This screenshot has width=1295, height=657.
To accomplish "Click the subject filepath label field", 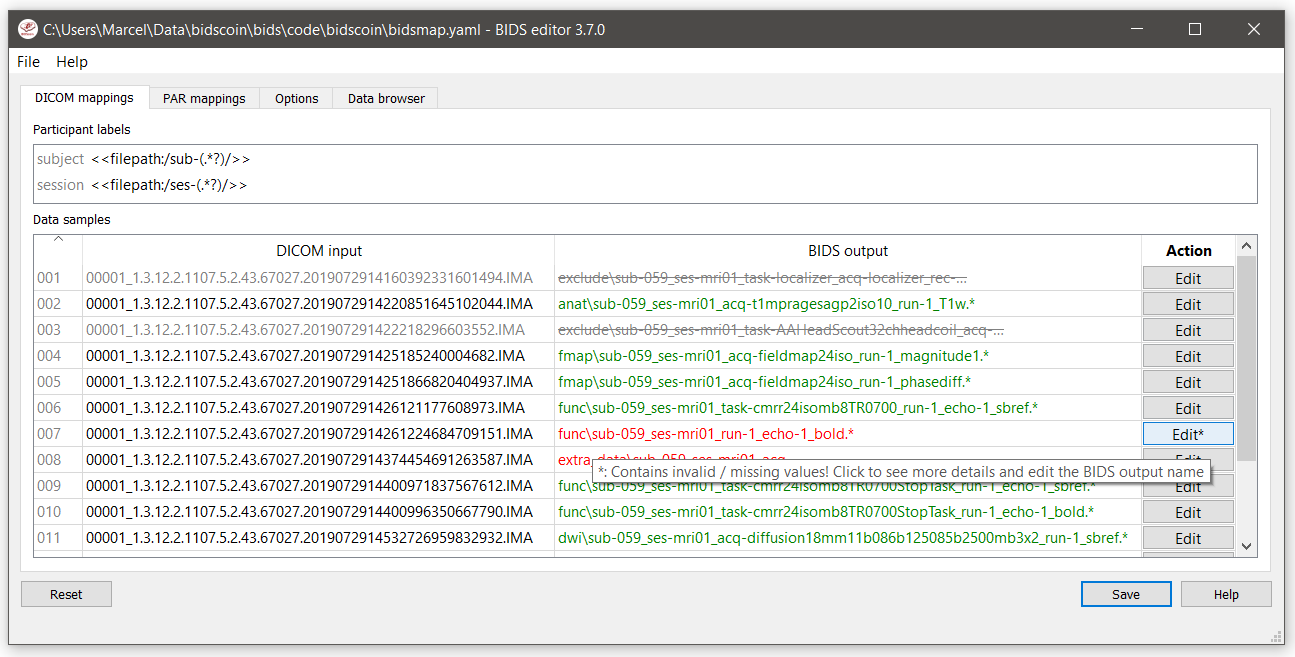I will point(170,159).
